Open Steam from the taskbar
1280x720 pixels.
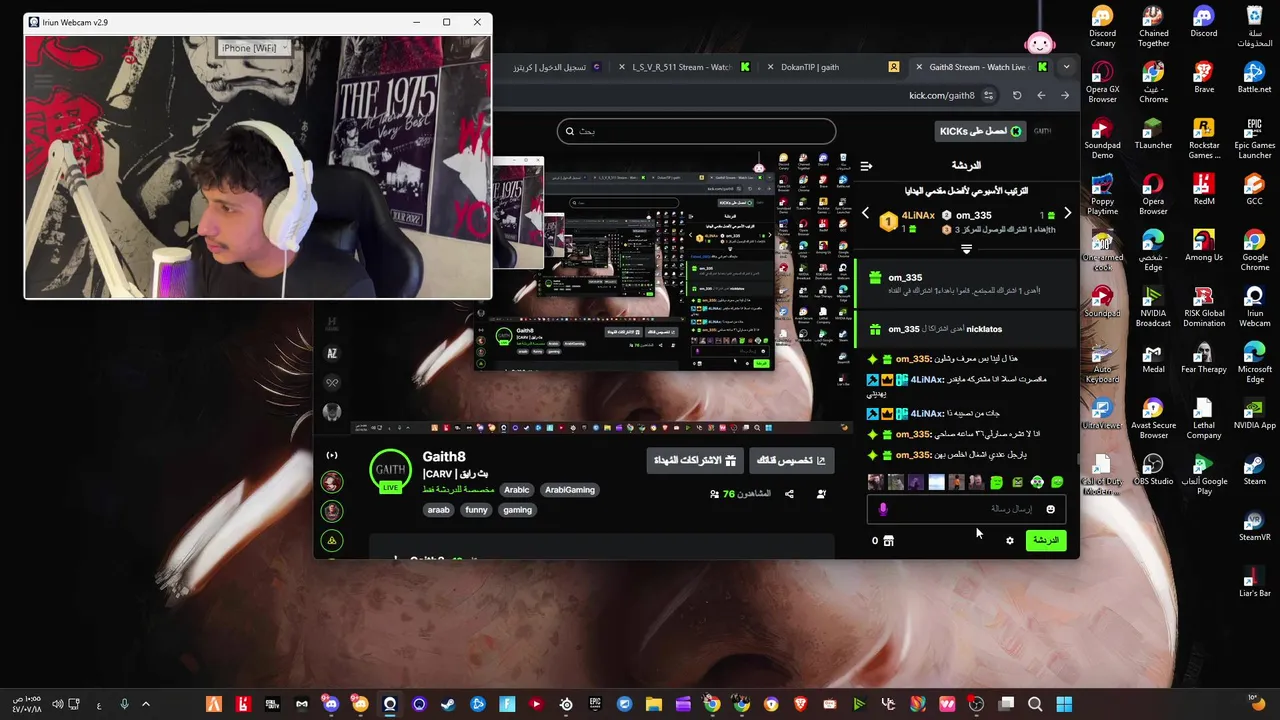point(448,704)
